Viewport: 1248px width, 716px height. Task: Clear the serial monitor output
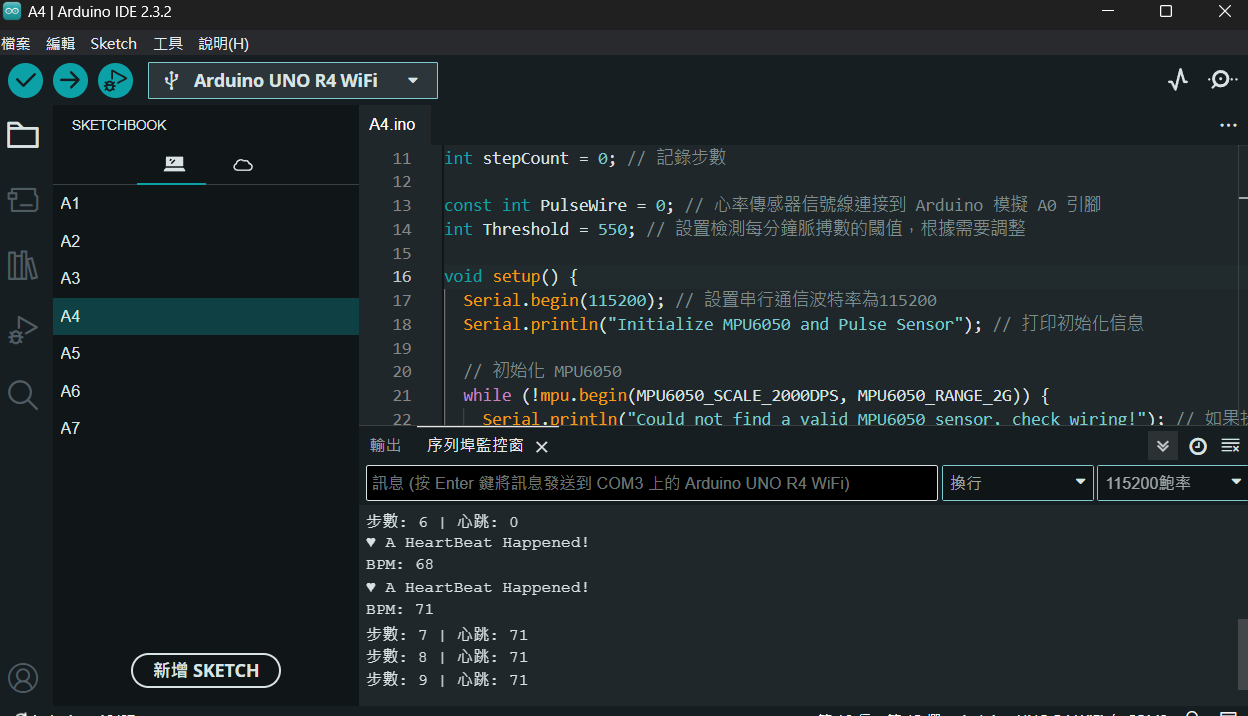(x=1230, y=446)
